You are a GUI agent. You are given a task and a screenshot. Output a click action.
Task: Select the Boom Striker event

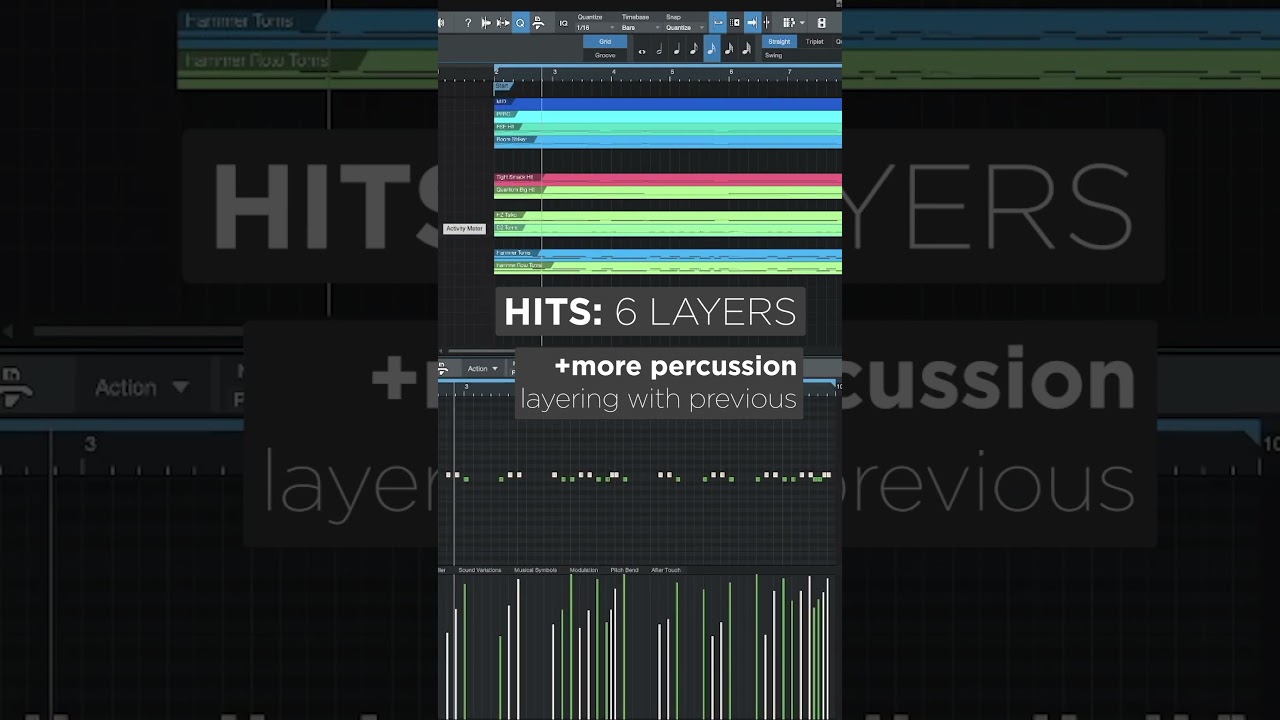point(668,141)
